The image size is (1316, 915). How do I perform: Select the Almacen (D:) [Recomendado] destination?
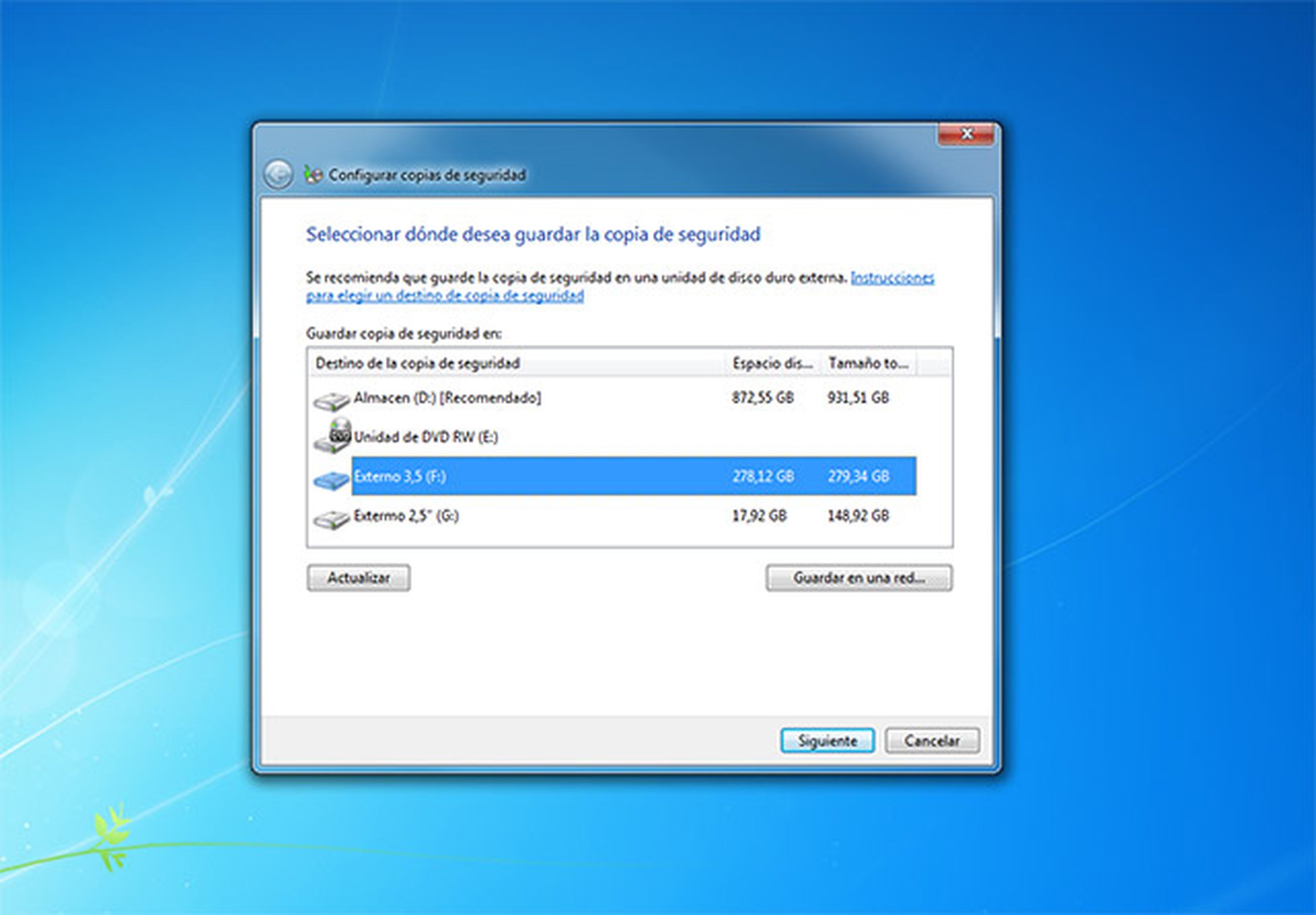(x=447, y=398)
